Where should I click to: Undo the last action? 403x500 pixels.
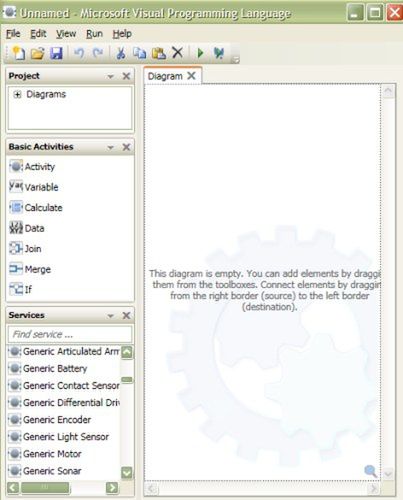[79, 53]
